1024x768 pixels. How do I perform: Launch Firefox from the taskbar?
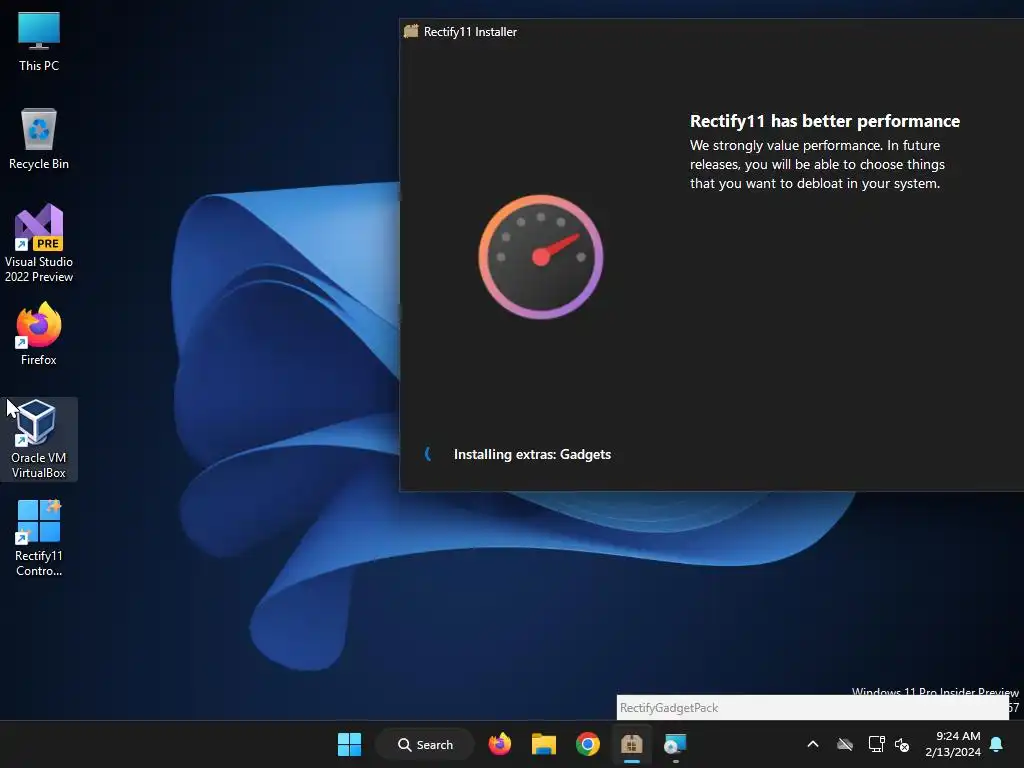click(x=500, y=744)
